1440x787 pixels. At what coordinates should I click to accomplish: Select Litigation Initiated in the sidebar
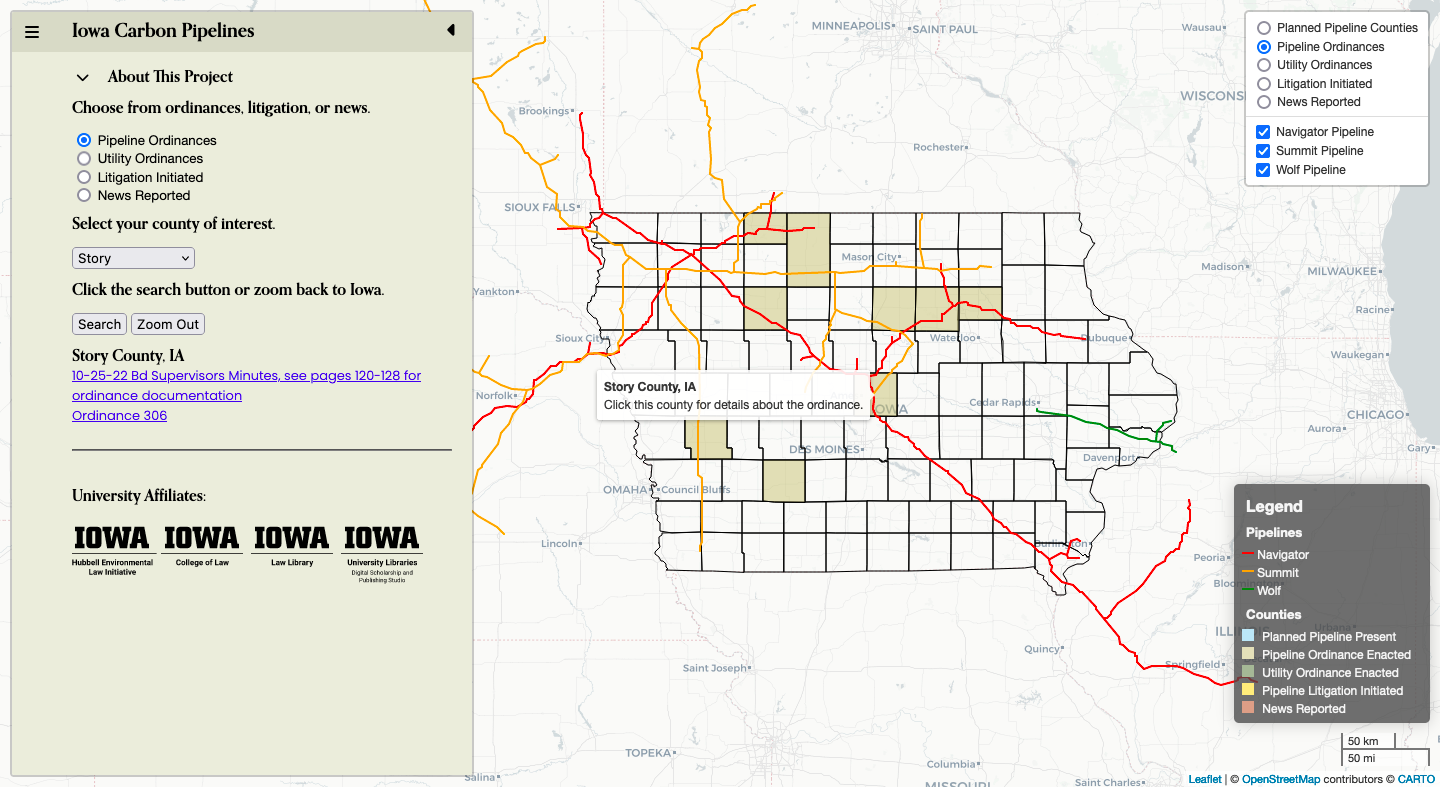coord(84,177)
